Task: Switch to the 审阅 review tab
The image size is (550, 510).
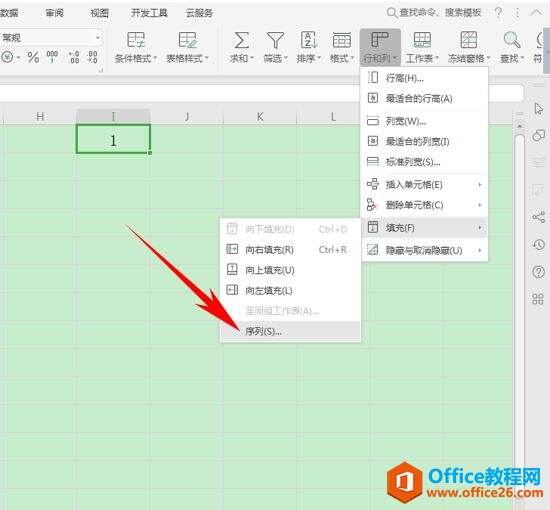Action: (x=54, y=13)
